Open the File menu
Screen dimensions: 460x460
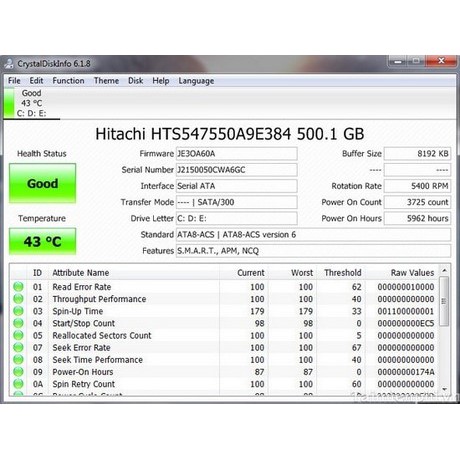14,81
